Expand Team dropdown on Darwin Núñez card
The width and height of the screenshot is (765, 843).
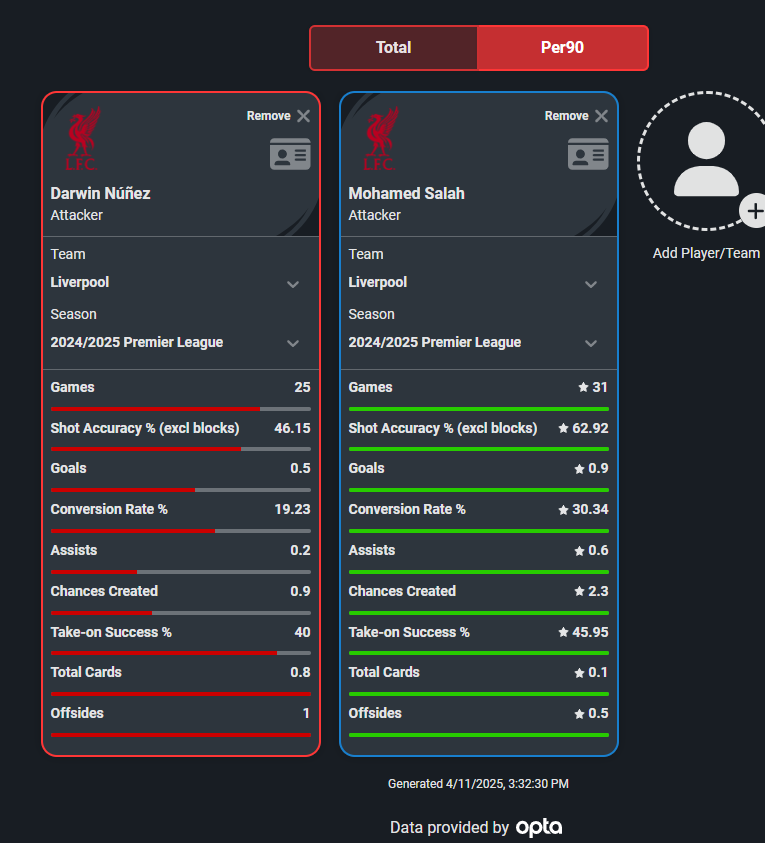click(x=293, y=284)
